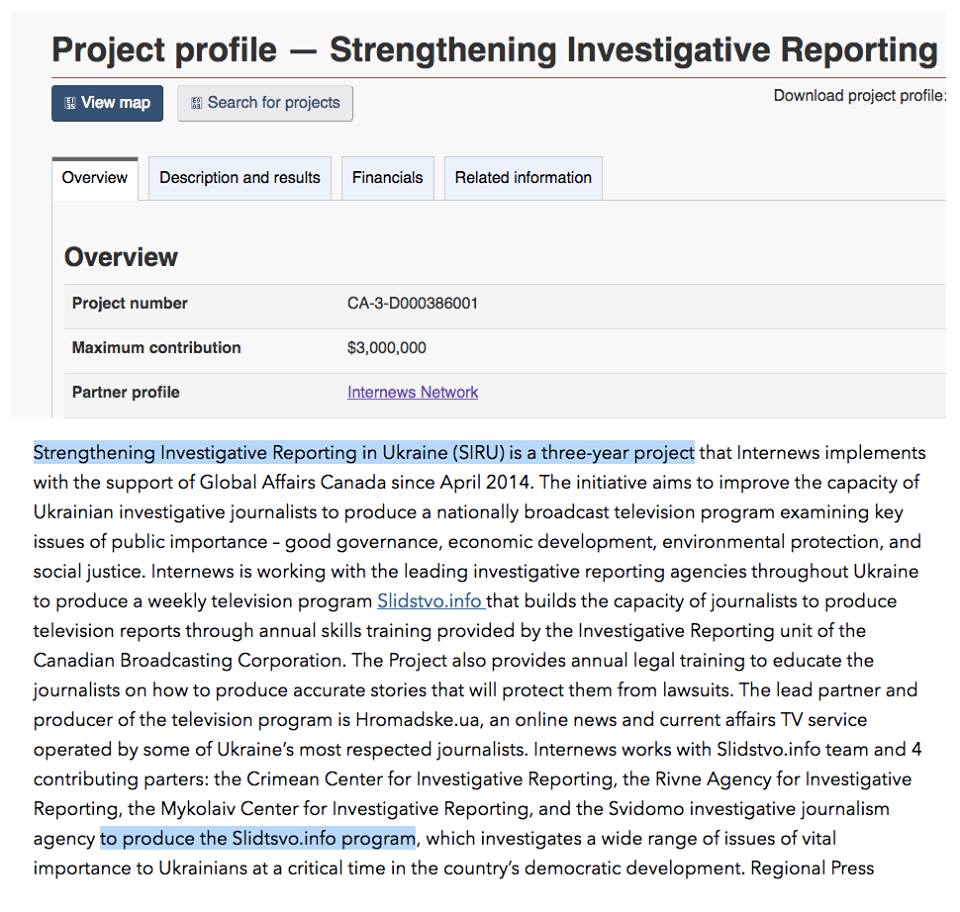This screenshot has width=960, height=912.
Task: Click the project number CA-3-D000386001
Action: pos(412,303)
